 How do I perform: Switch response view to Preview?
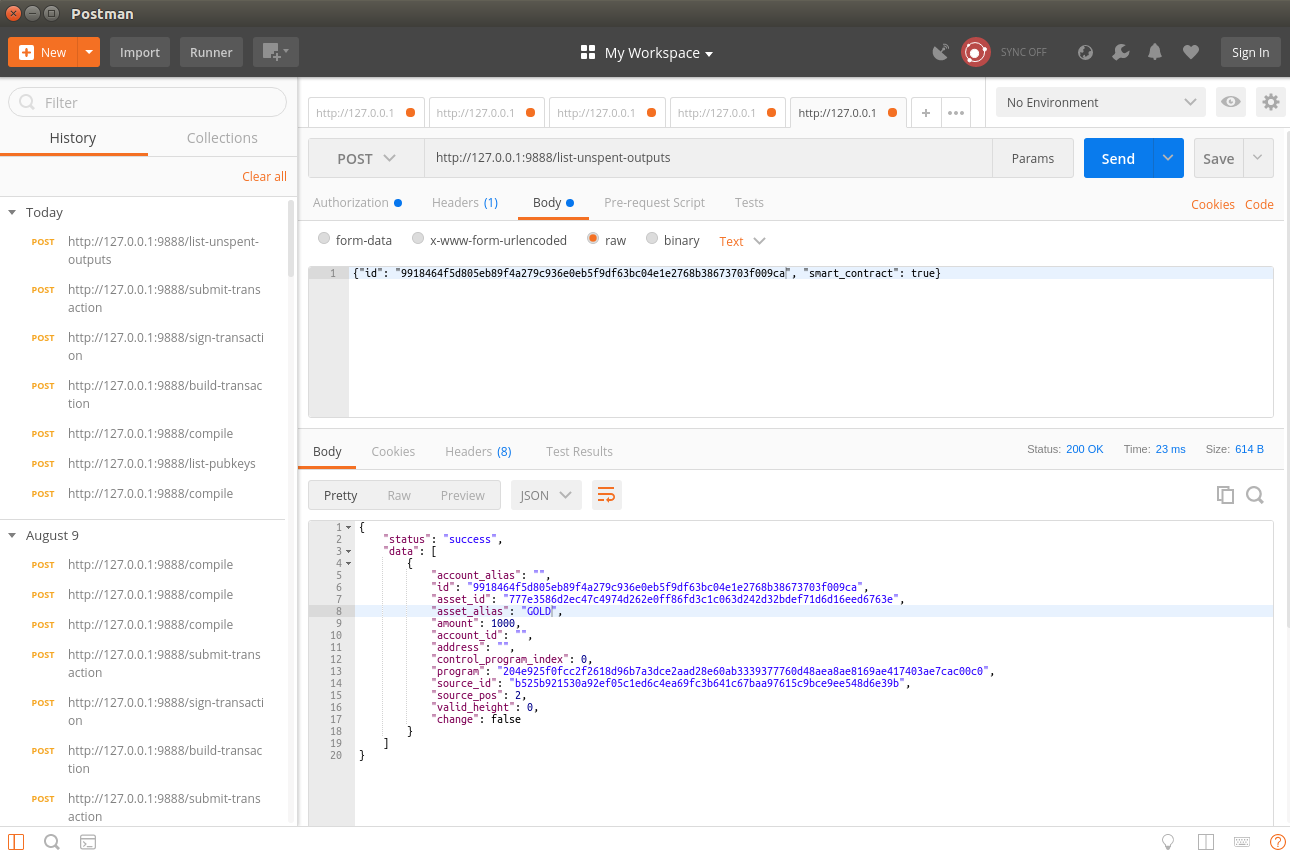coord(462,495)
